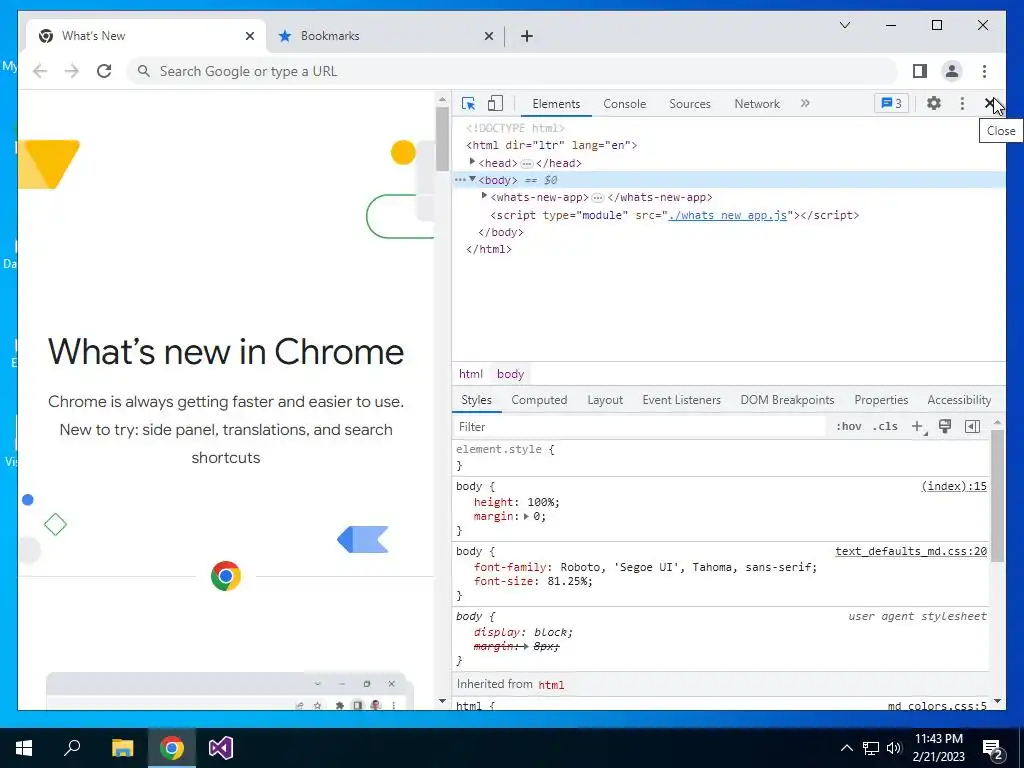Open the Windows Start menu
This screenshot has height=768, width=1024.
(x=24, y=748)
